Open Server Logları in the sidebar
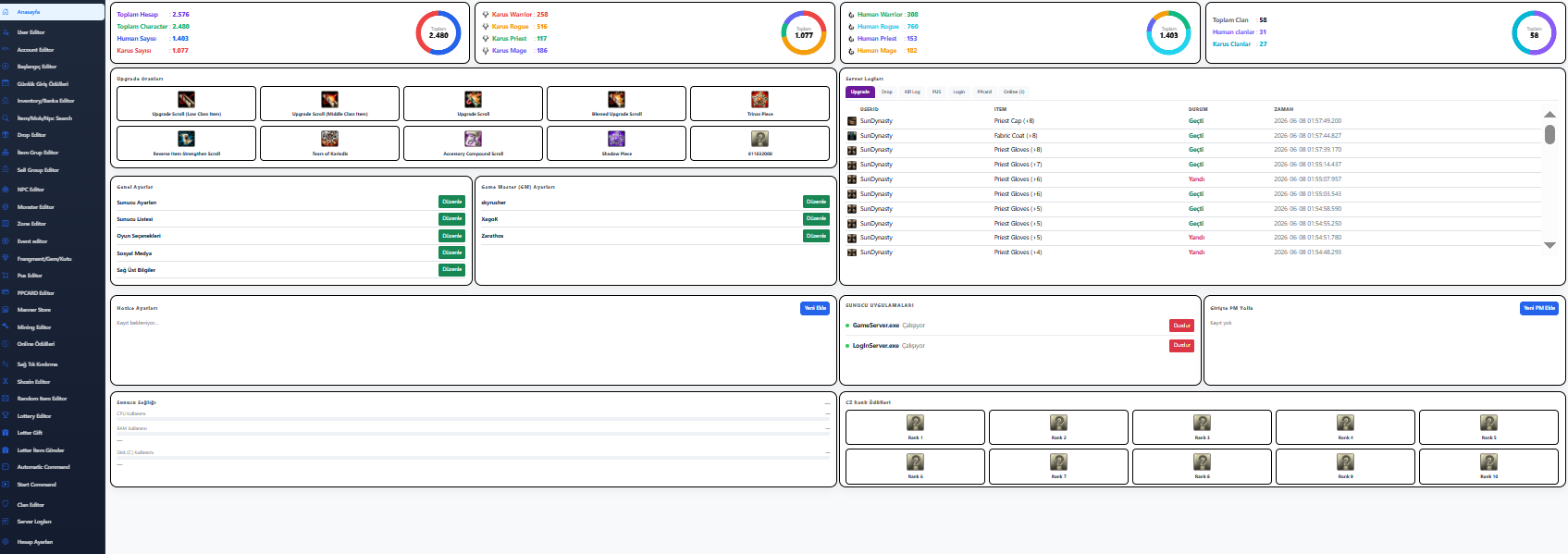The width and height of the screenshot is (1568, 554). 34,522
